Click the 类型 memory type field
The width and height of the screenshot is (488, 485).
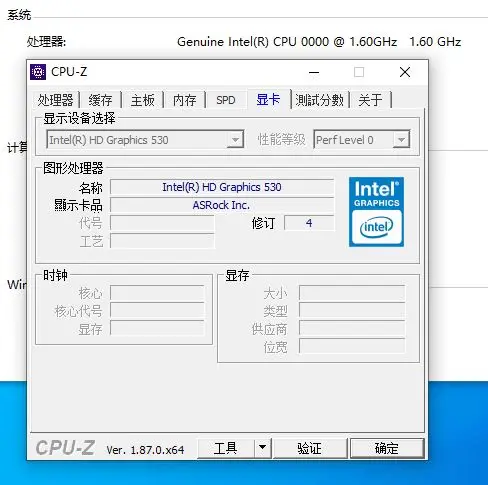352,311
